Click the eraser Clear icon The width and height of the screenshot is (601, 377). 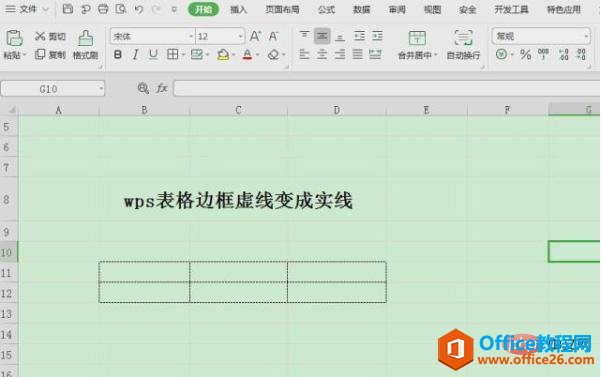click(x=273, y=54)
